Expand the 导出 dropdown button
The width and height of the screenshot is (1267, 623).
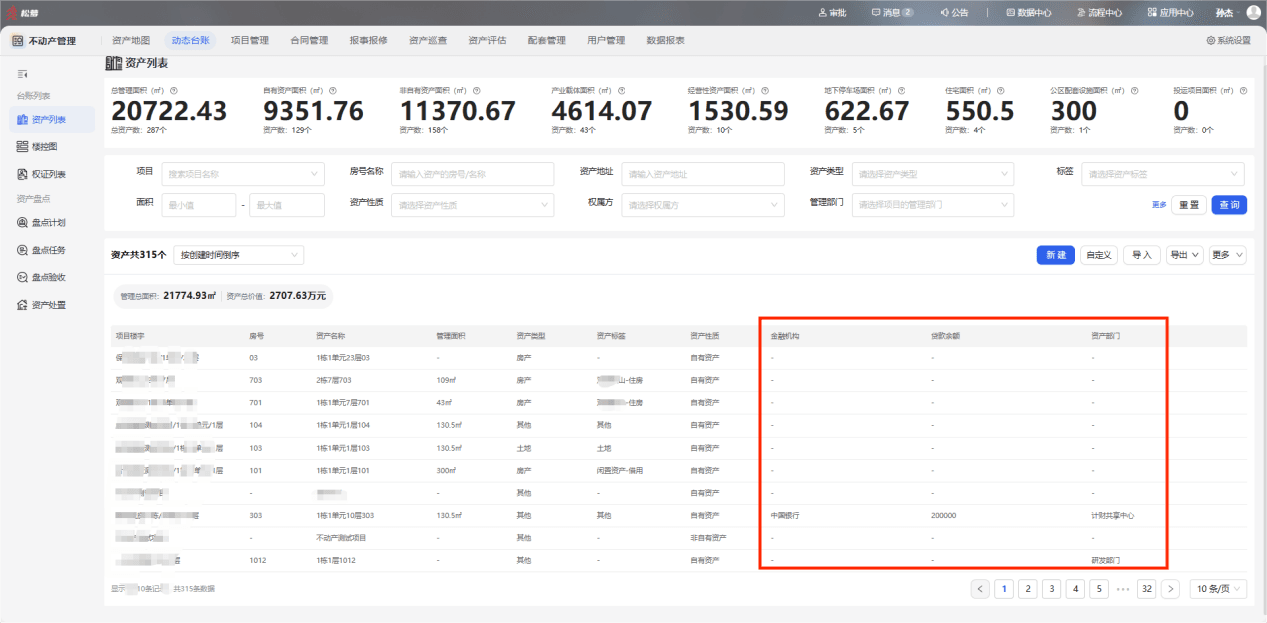point(1184,255)
